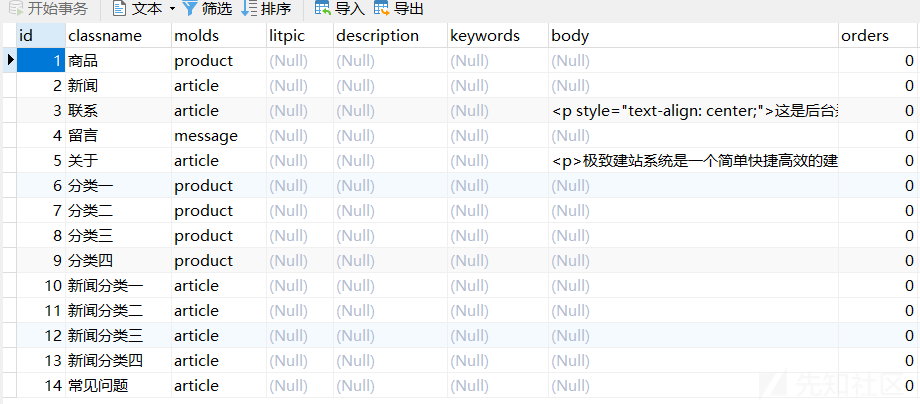Viewport: 920px width, 404px height.
Task: Click the Text (文本) document icon
Action: tap(119, 9)
